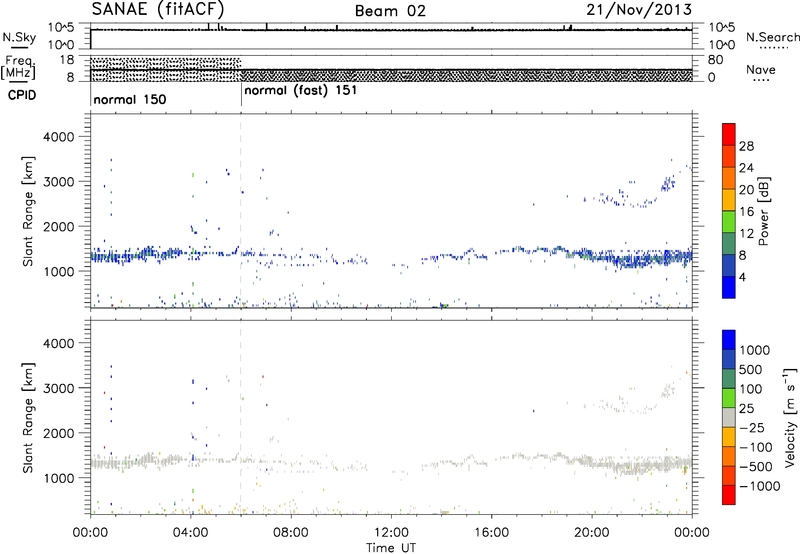800x554 pixels.
Task: Click the Nave legend label
Action: click(x=760, y=69)
